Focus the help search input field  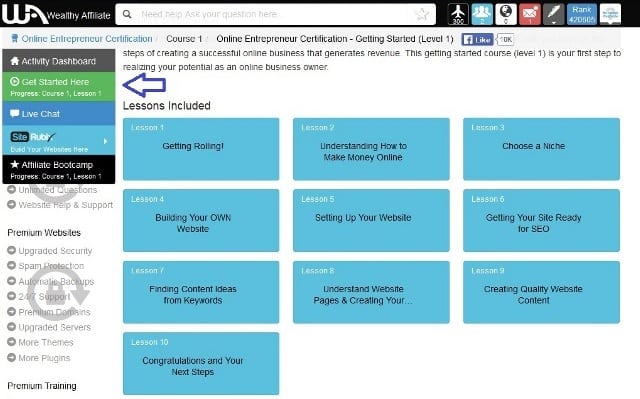[x=276, y=14]
